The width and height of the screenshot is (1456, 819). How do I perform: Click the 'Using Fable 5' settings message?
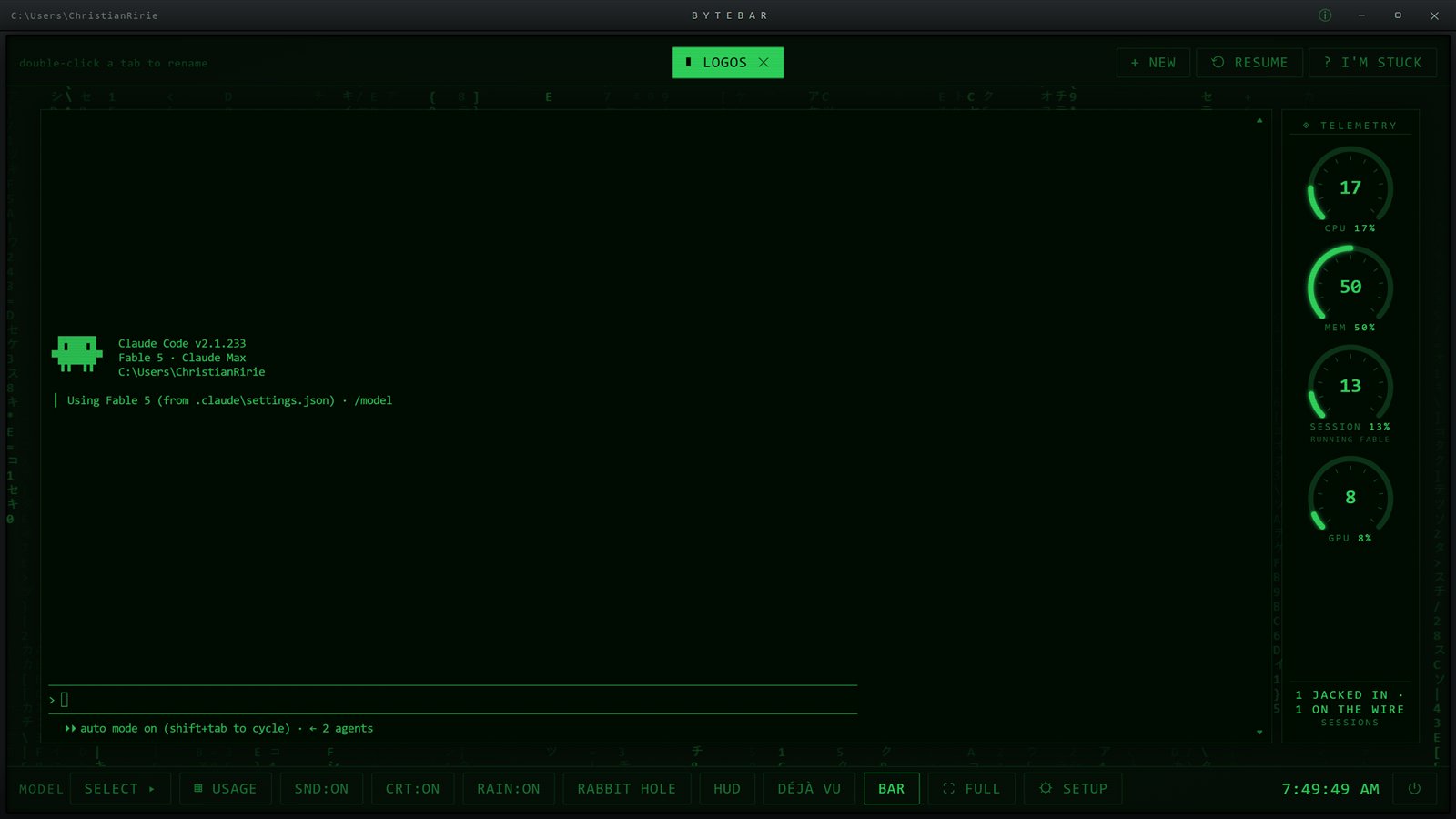pos(229,400)
